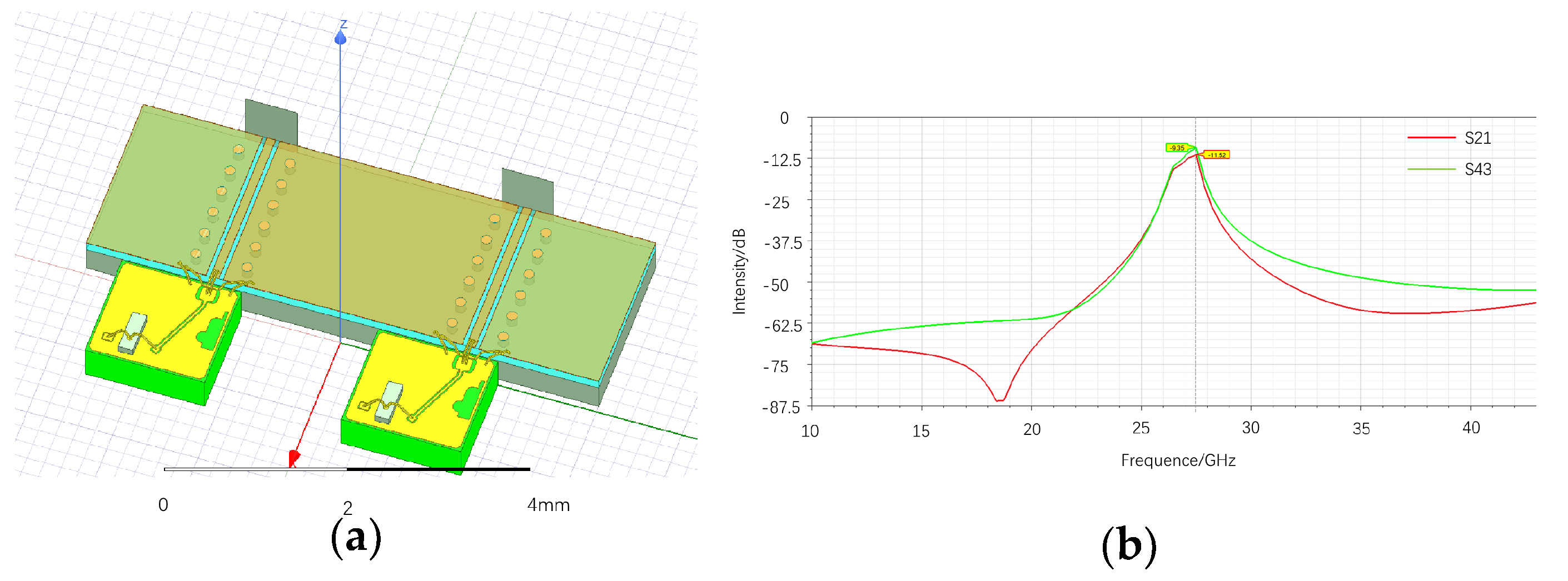Click the S43 legend entry
Viewport: 1568px width, 581px height.
(1449, 169)
